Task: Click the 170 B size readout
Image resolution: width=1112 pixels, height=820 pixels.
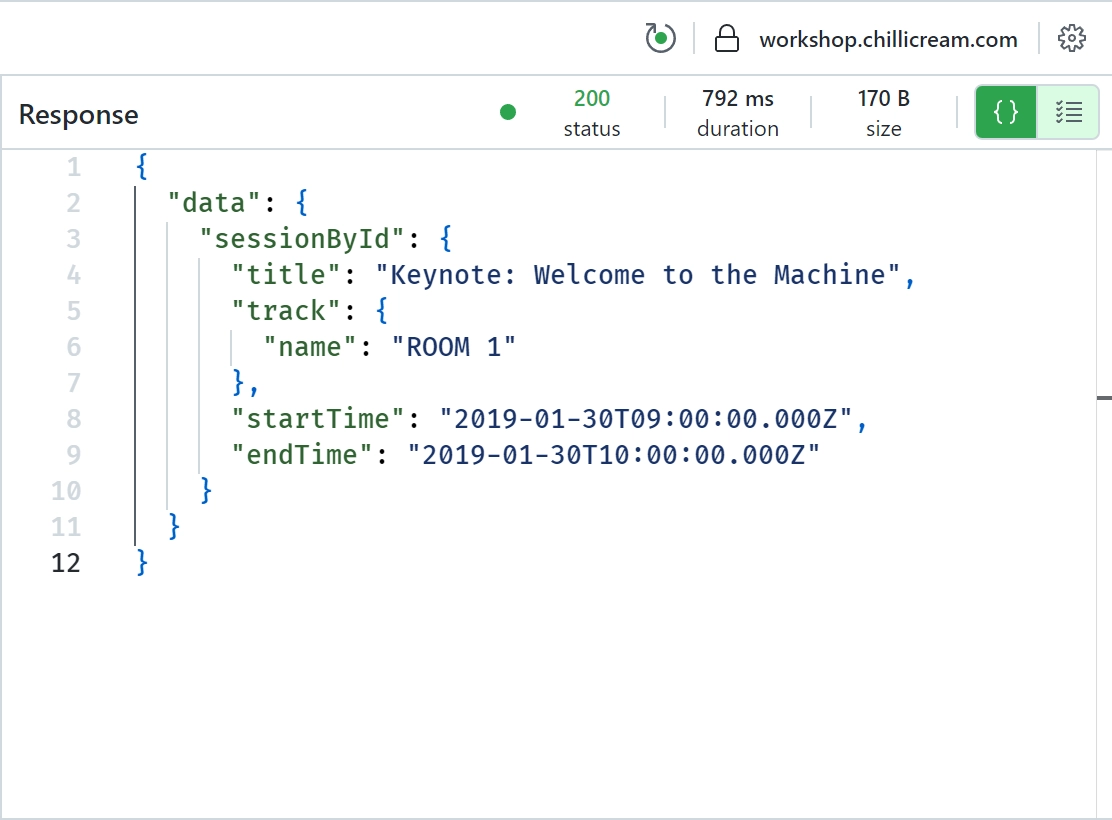Action: (x=884, y=113)
